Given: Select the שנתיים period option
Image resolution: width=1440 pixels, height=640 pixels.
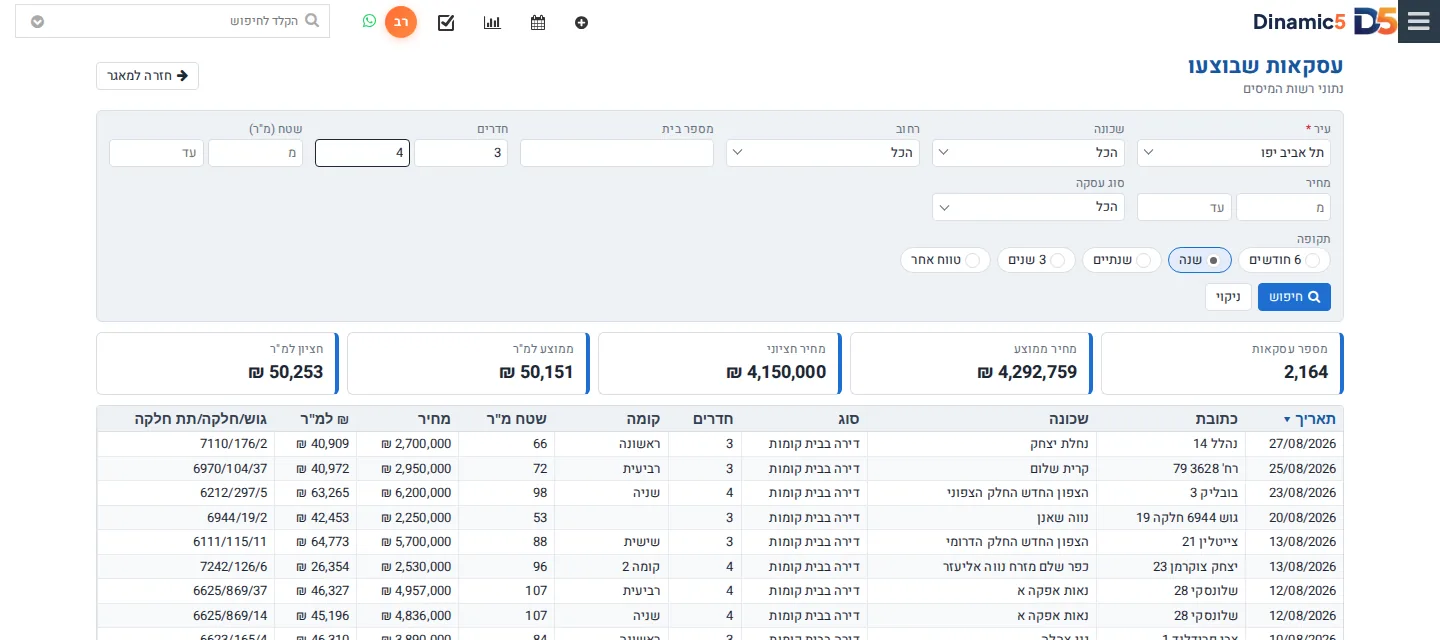Looking at the screenshot, I should [x=1122, y=260].
